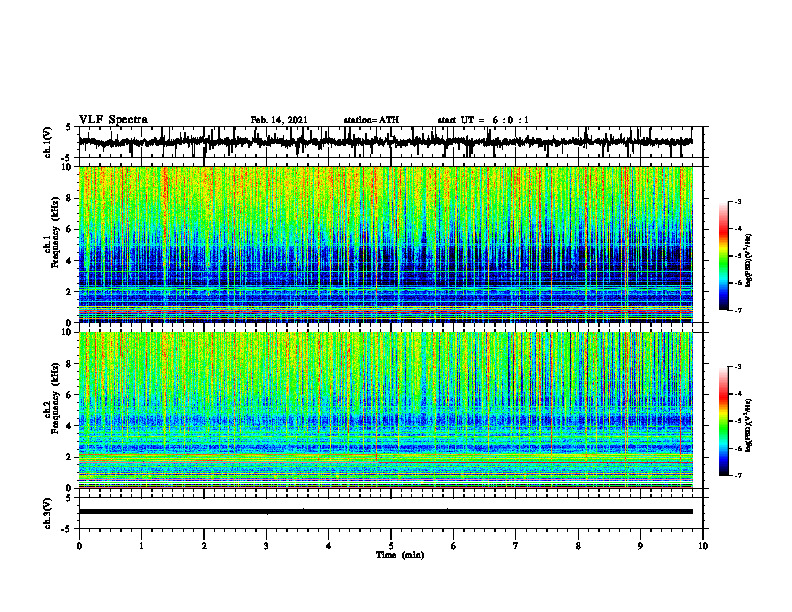The height and width of the screenshot is (612, 792).
Task: Click the time axis tick label "0"
Action: pos(79,546)
